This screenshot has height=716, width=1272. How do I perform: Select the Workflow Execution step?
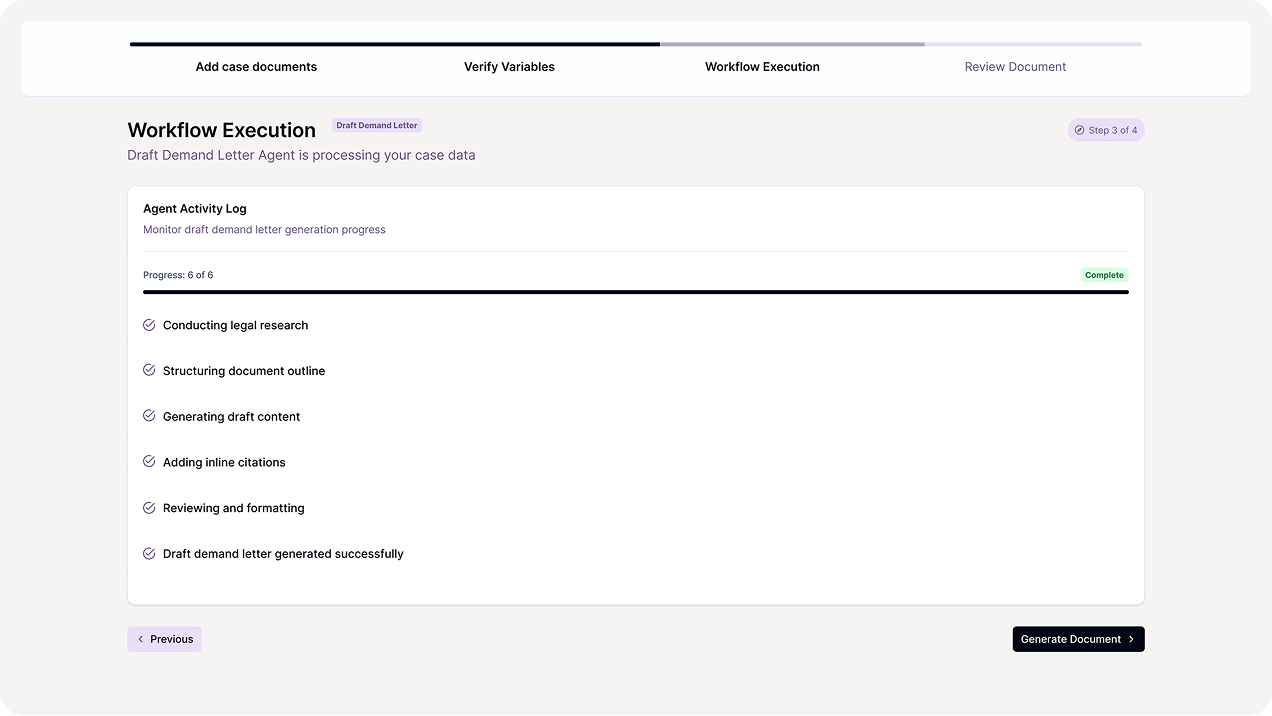762,67
